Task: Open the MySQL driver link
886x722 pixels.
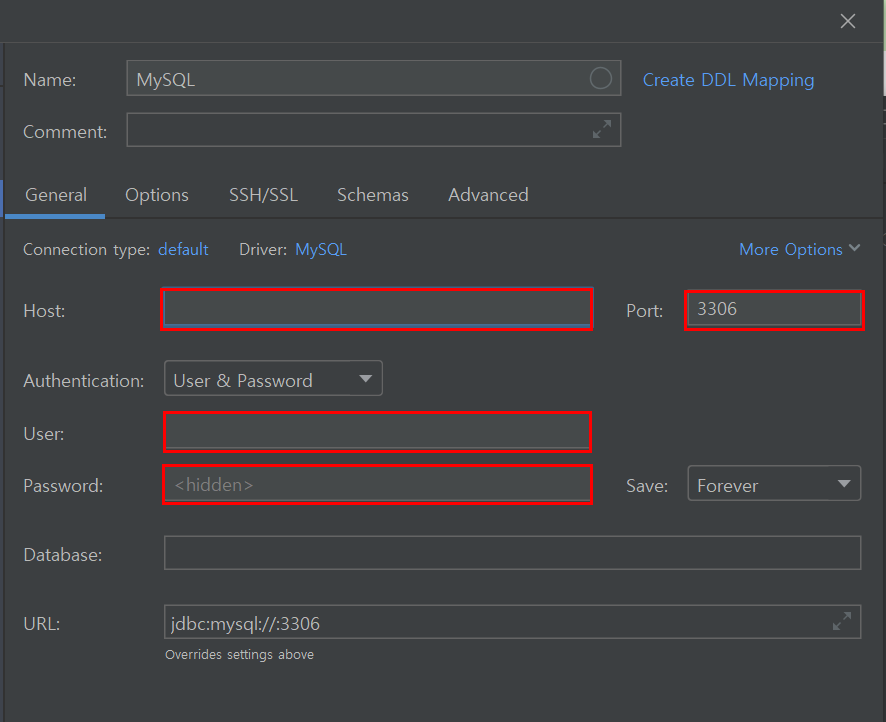Action: (x=321, y=249)
